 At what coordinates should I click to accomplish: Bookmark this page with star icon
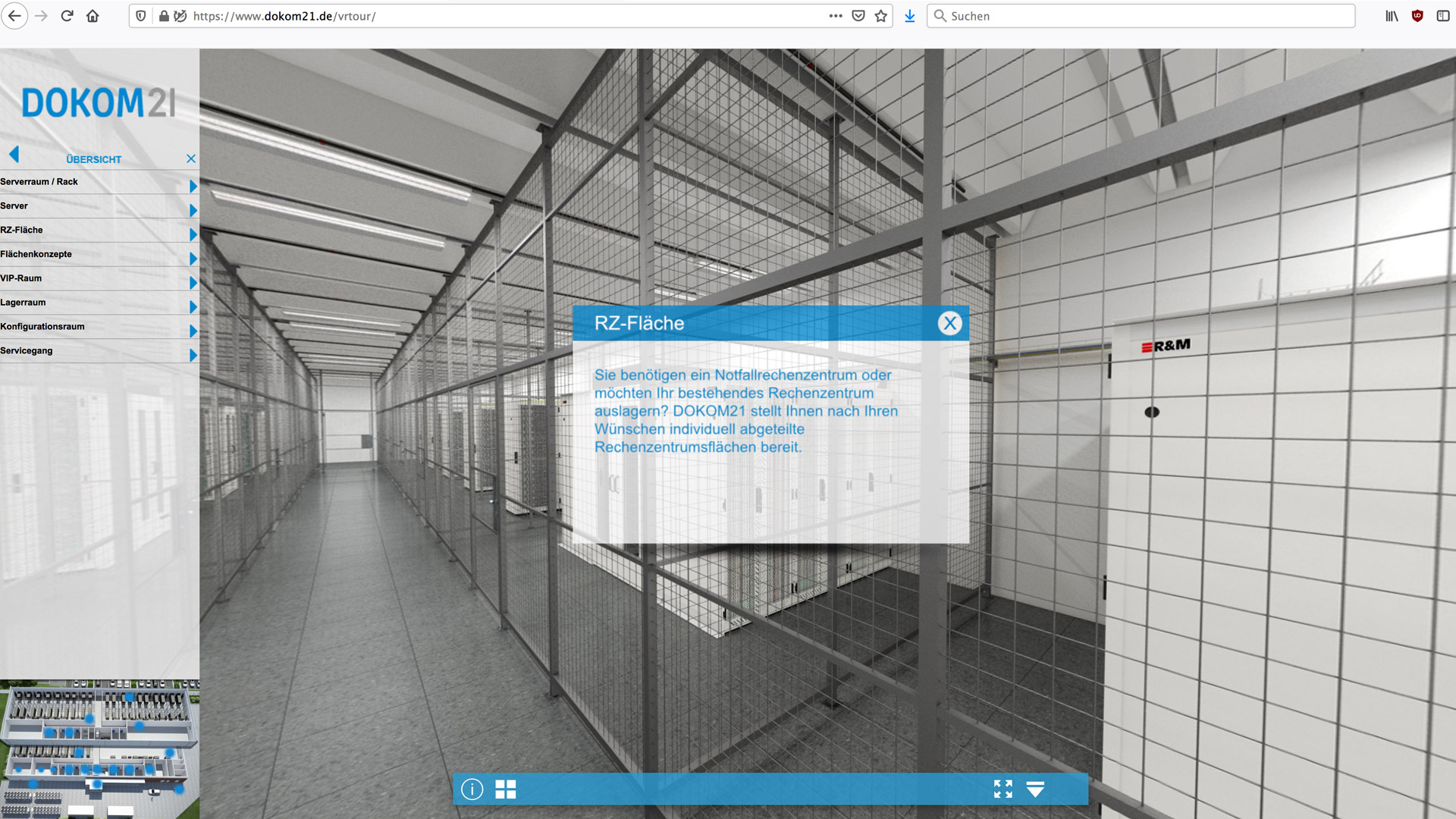coord(880,16)
